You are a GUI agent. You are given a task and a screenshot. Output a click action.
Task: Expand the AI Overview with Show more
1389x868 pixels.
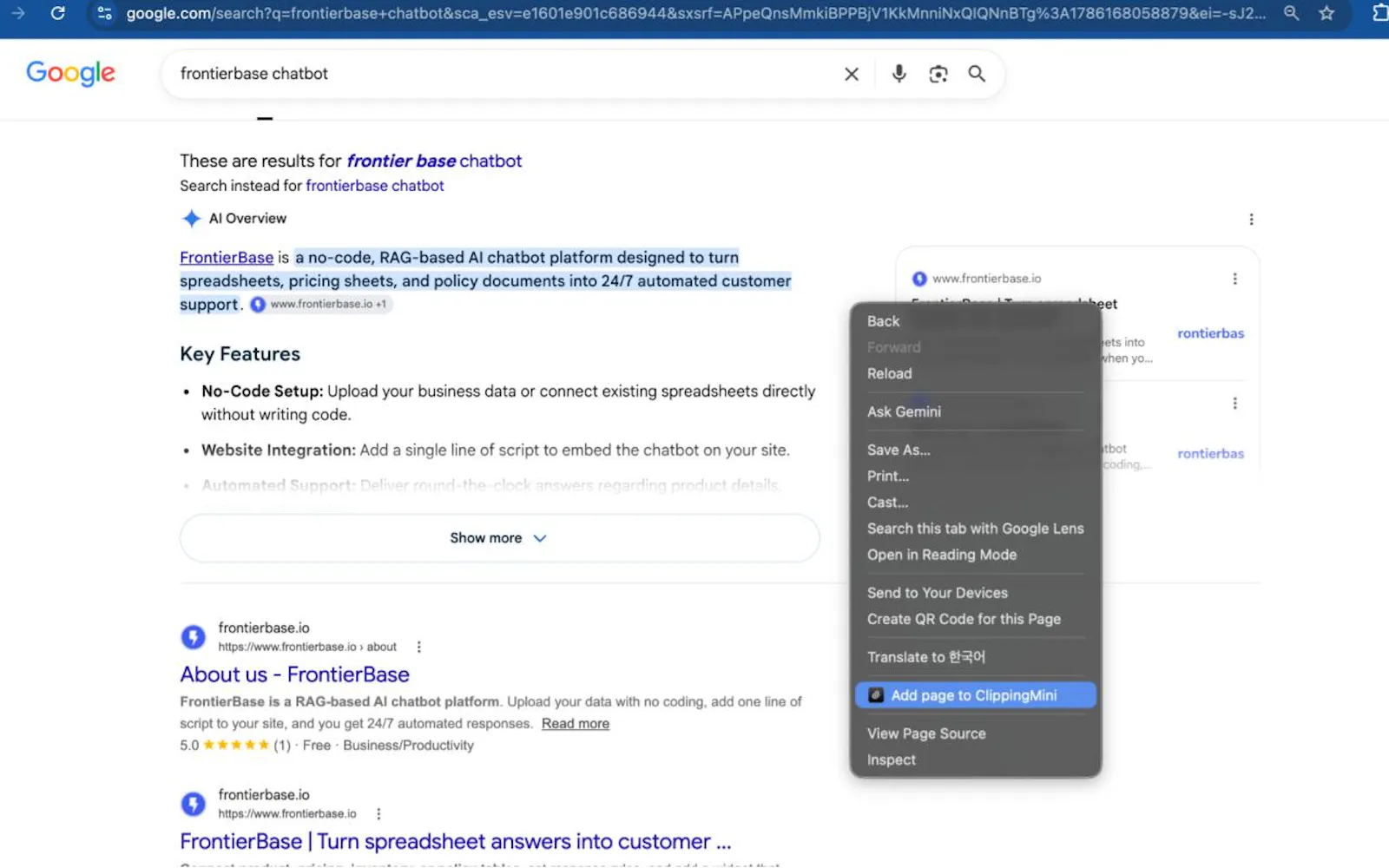[x=499, y=538]
